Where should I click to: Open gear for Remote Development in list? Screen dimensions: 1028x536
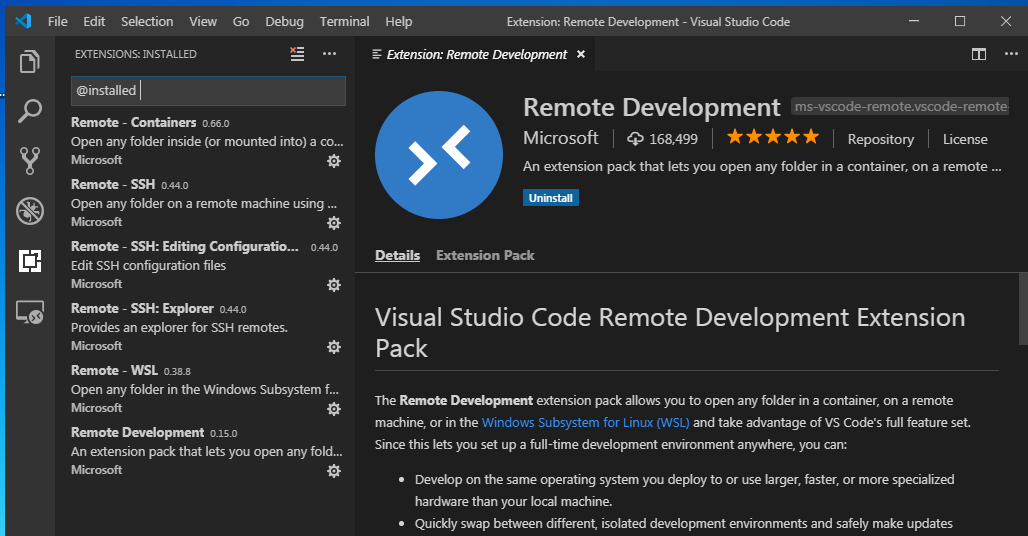click(x=334, y=471)
